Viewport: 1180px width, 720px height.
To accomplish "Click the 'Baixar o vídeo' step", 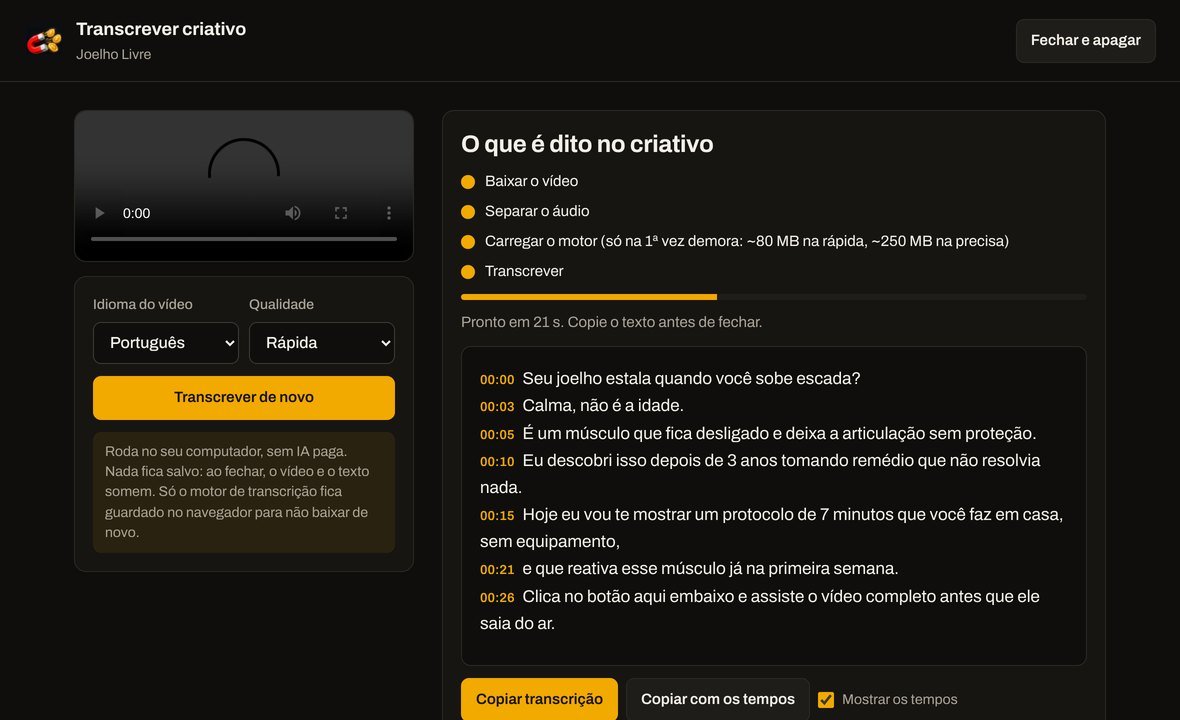I will pyautogui.click(x=531, y=181).
